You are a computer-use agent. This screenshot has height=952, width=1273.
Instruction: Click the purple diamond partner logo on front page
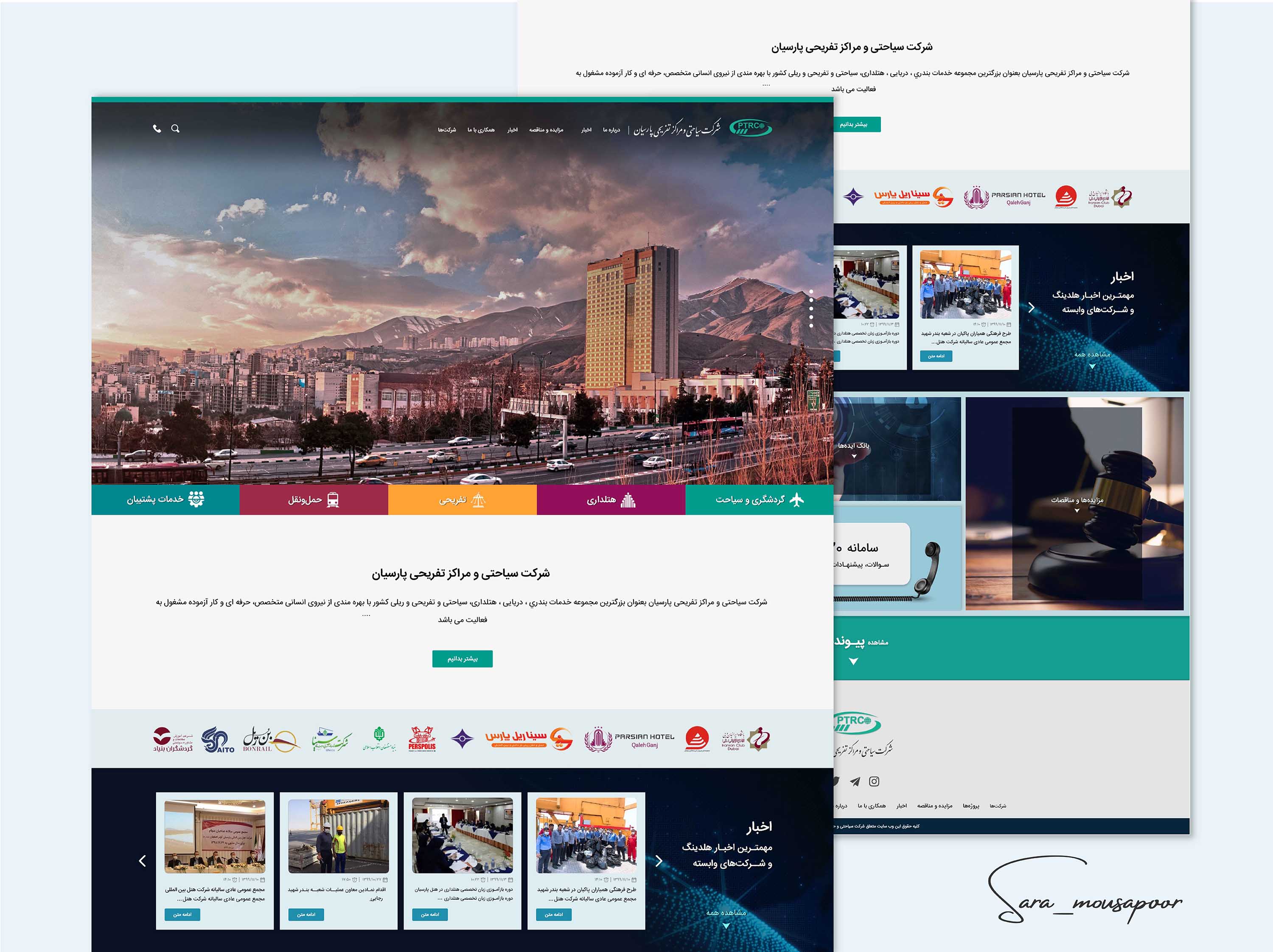(x=462, y=739)
